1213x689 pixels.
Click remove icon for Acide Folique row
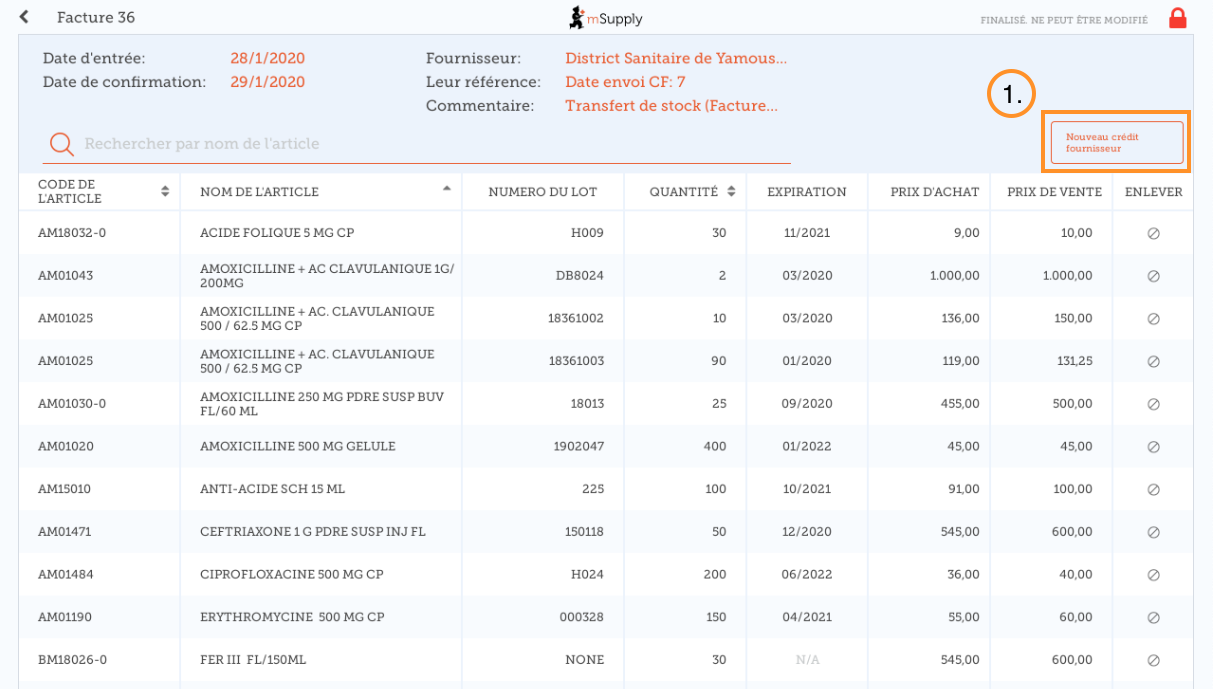(x=1153, y=233)
